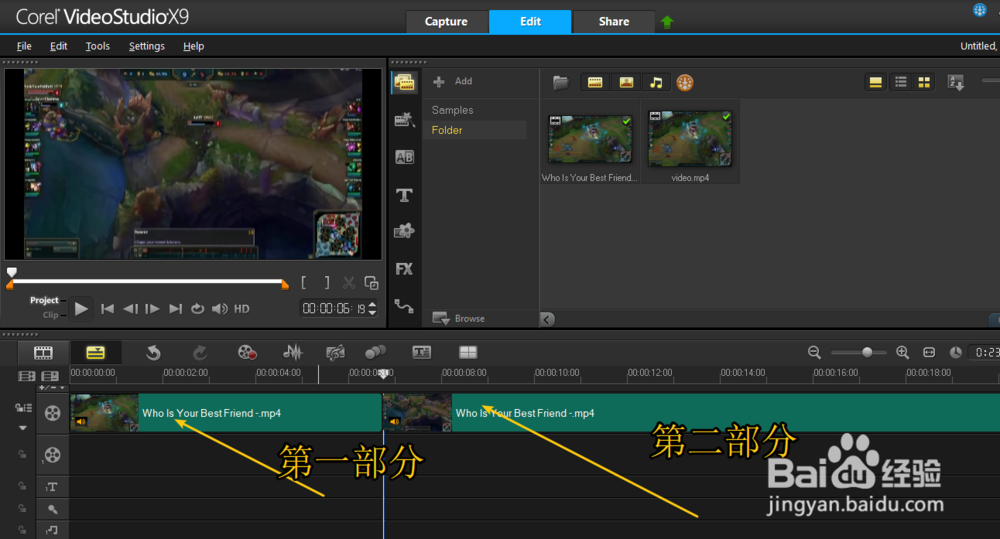The image size is (1000, 539).
Task: Open the Title library T icon
Action: [x=404, y=195]
